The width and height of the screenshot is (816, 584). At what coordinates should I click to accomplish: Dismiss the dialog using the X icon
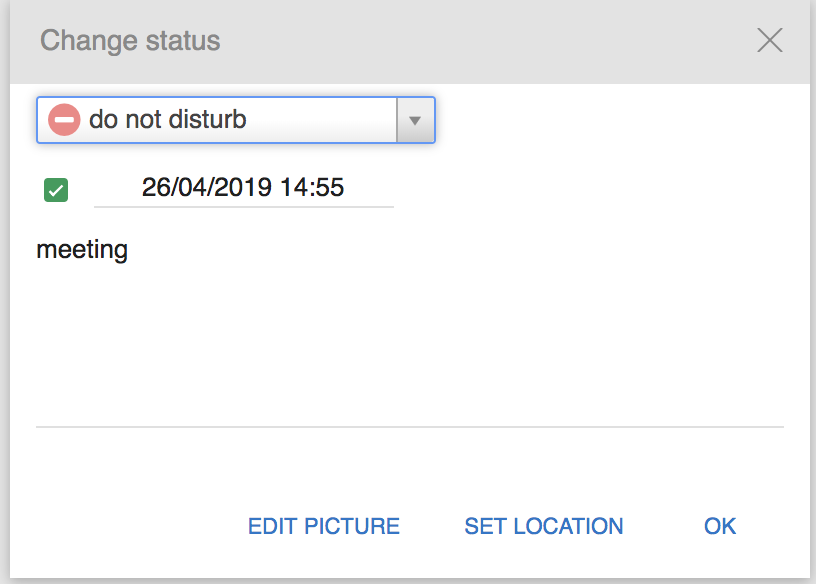coord(770,41)
